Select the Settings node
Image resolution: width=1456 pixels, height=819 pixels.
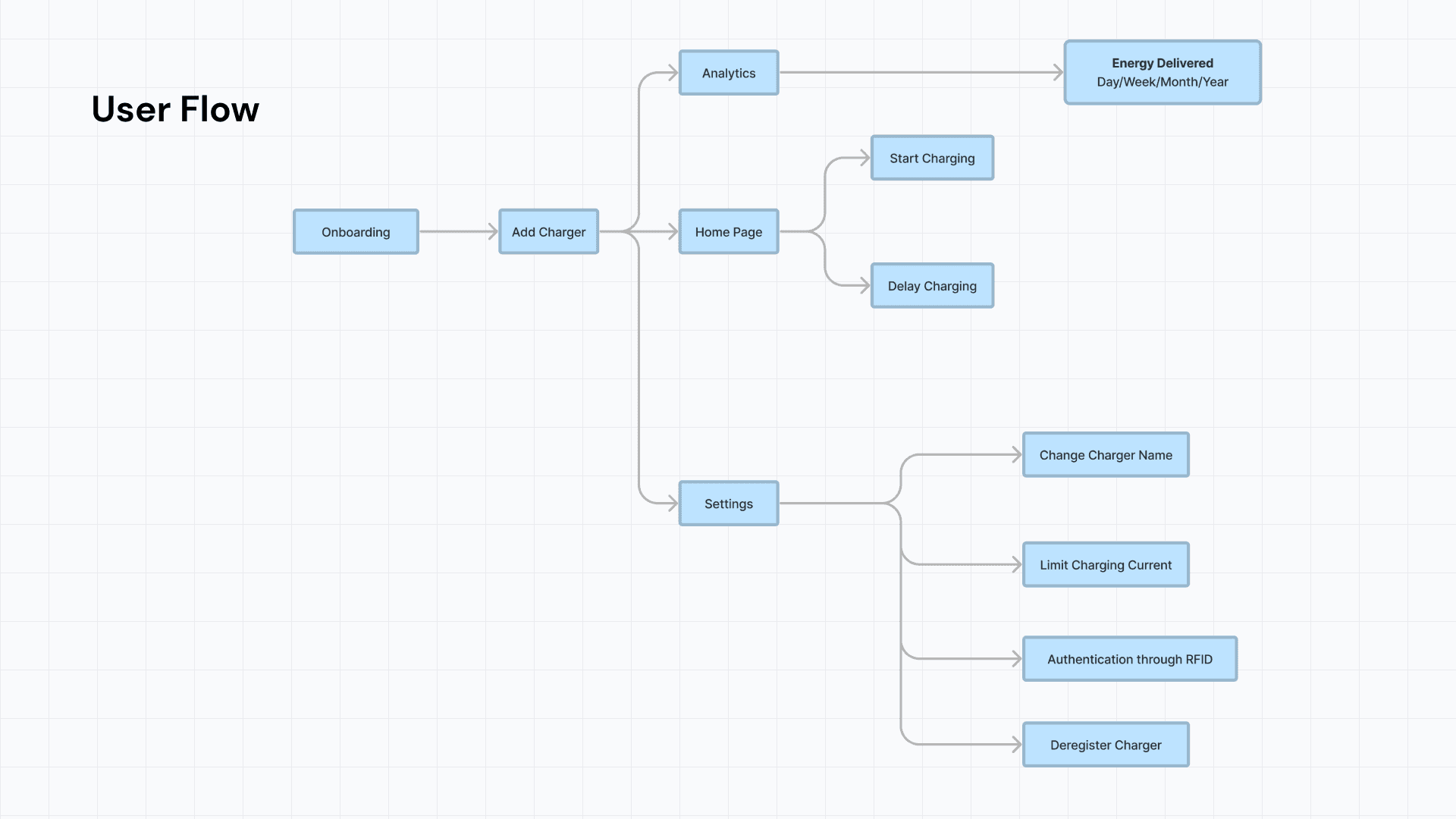pos(728,504)
